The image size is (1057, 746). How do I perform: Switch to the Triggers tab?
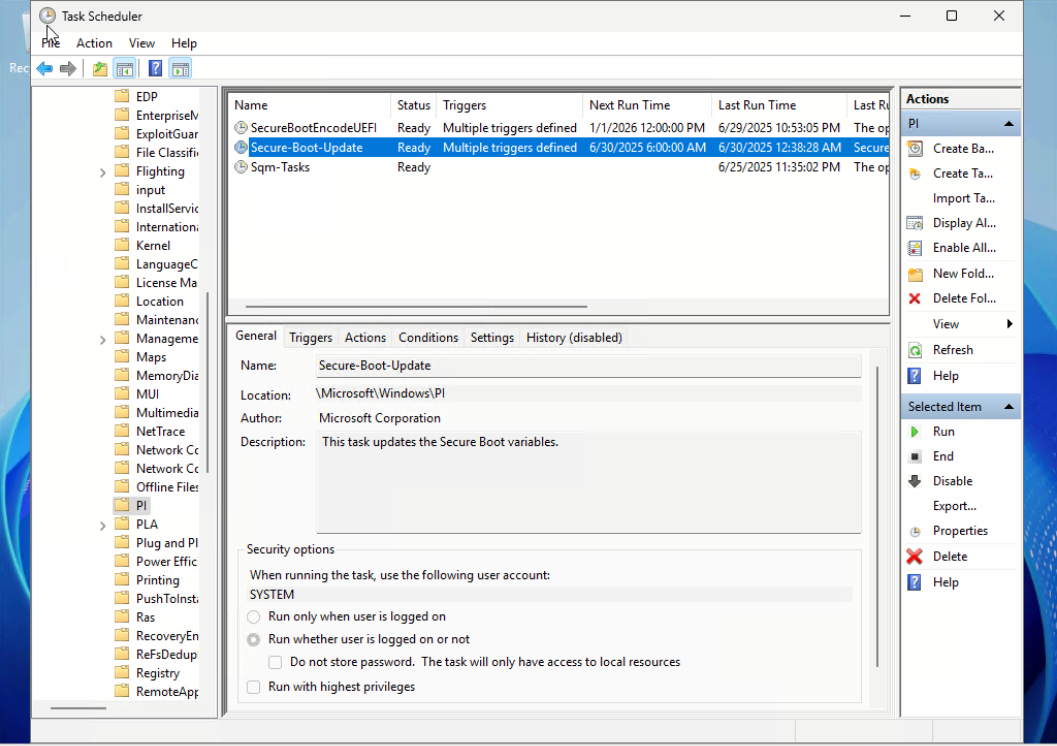310,338
